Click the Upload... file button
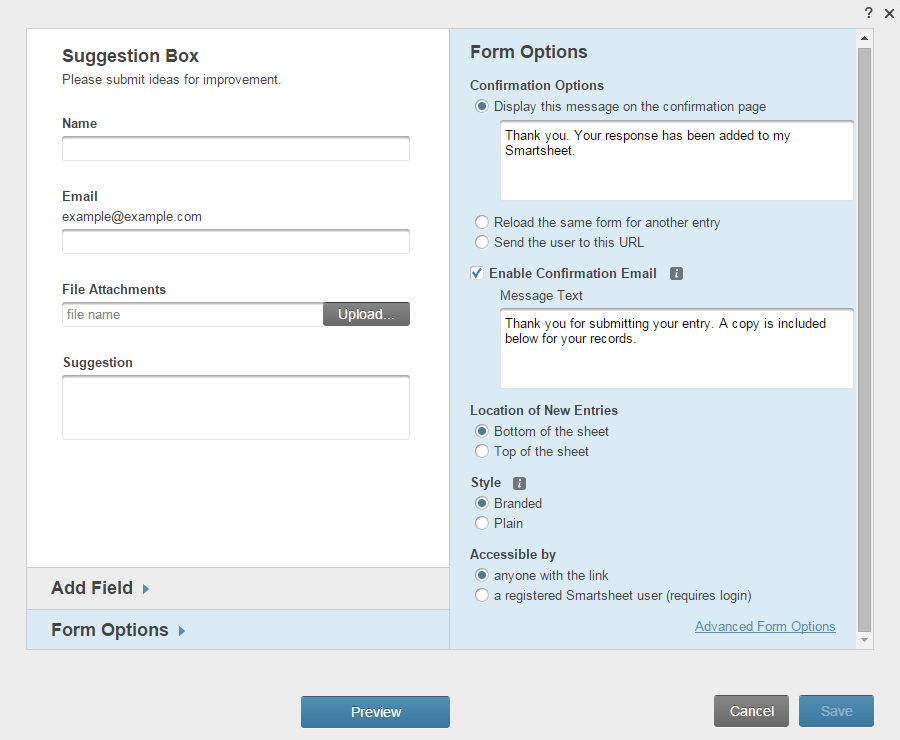The width and height of the screenshot is (900, 740). click(366, 314)
